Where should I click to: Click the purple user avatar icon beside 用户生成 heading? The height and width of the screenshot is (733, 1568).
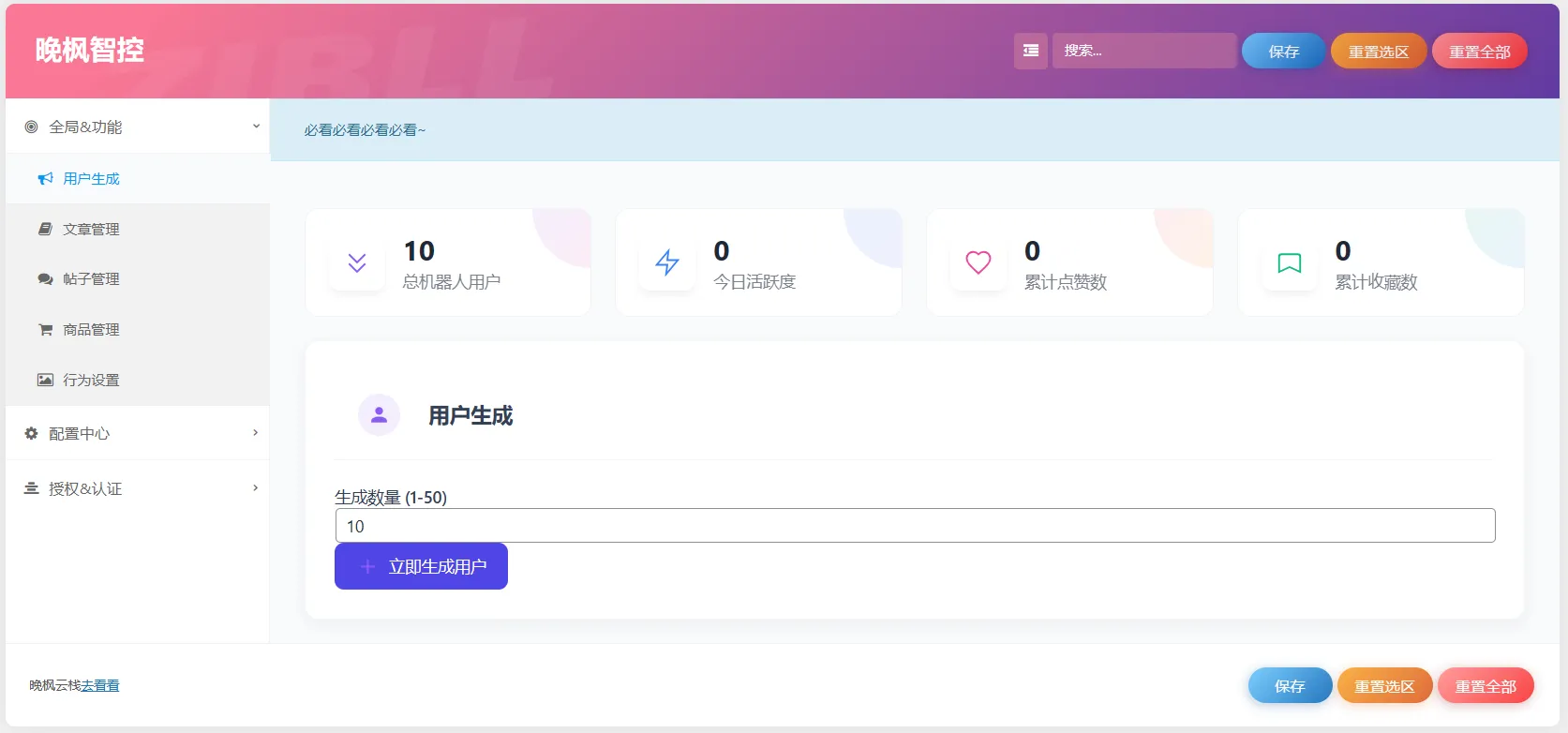[x=380, y=415]
